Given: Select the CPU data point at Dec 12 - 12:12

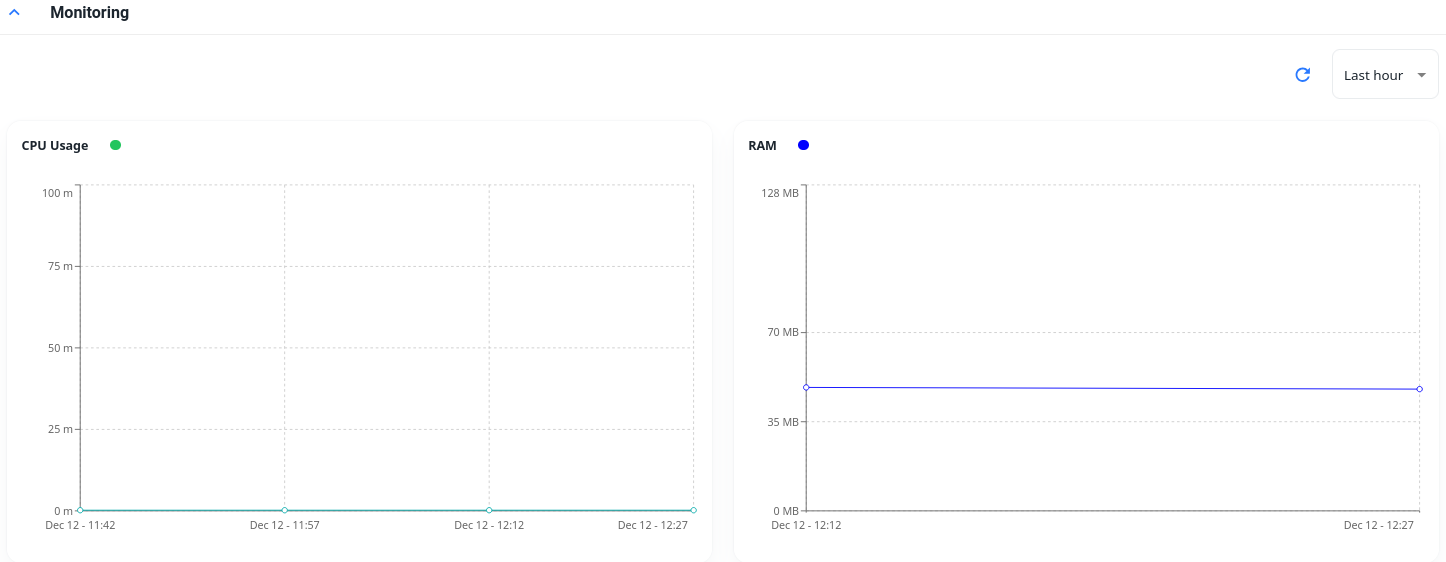Looking at the screenshot, I should pos(489,510).
